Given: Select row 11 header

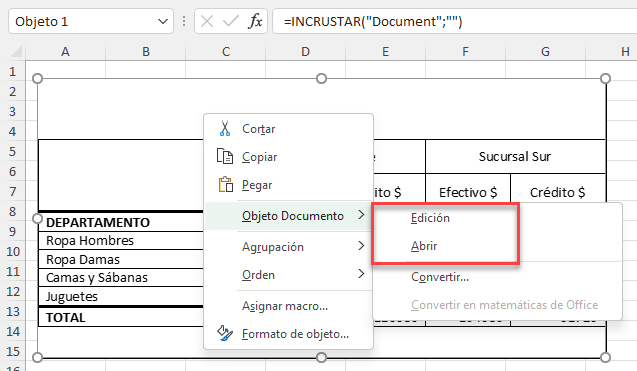Looking at the screenshot, I should pyautogui.click(x=13, y=271).
